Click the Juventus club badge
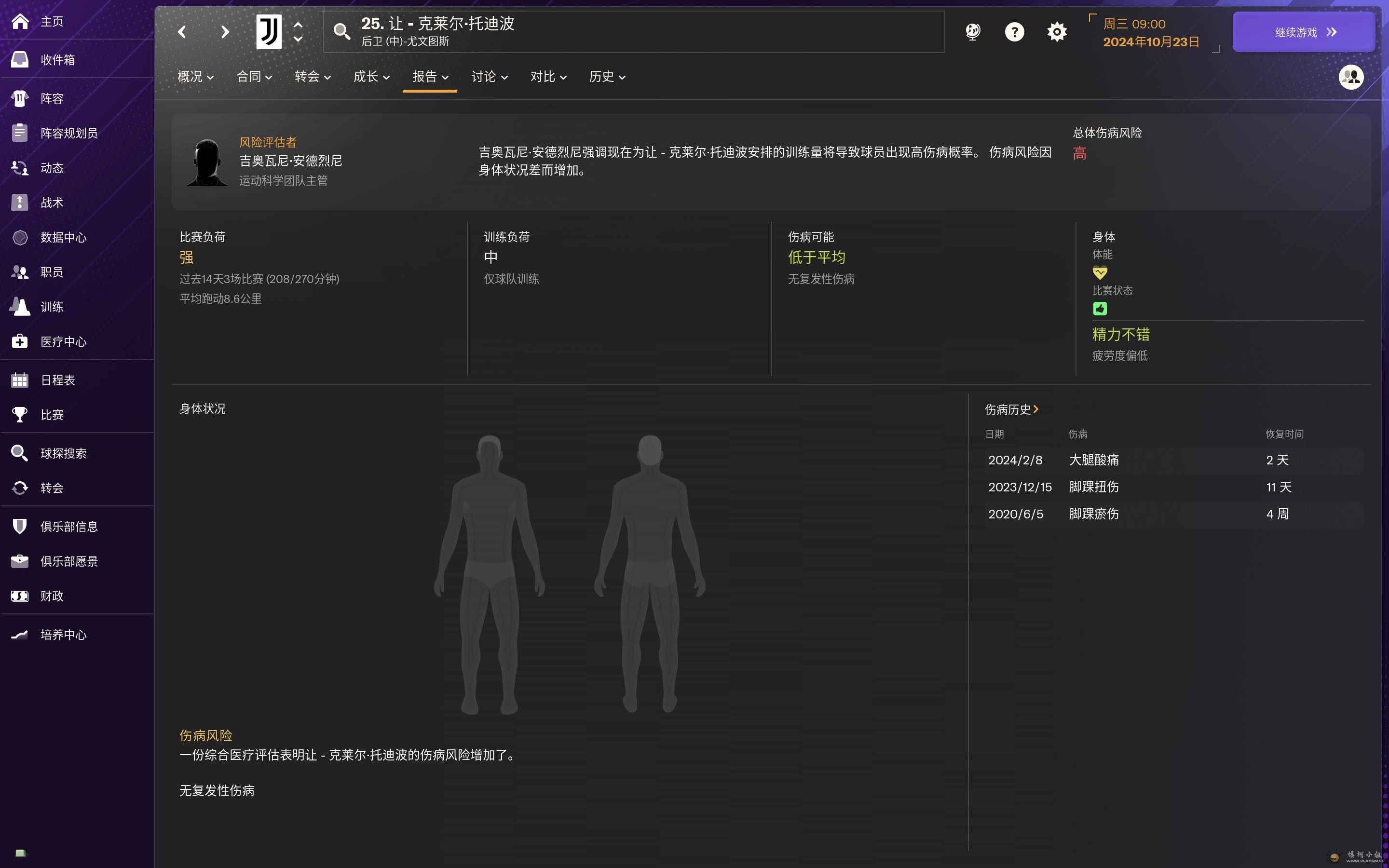The image size is (1389, 868). pos(269,31)
